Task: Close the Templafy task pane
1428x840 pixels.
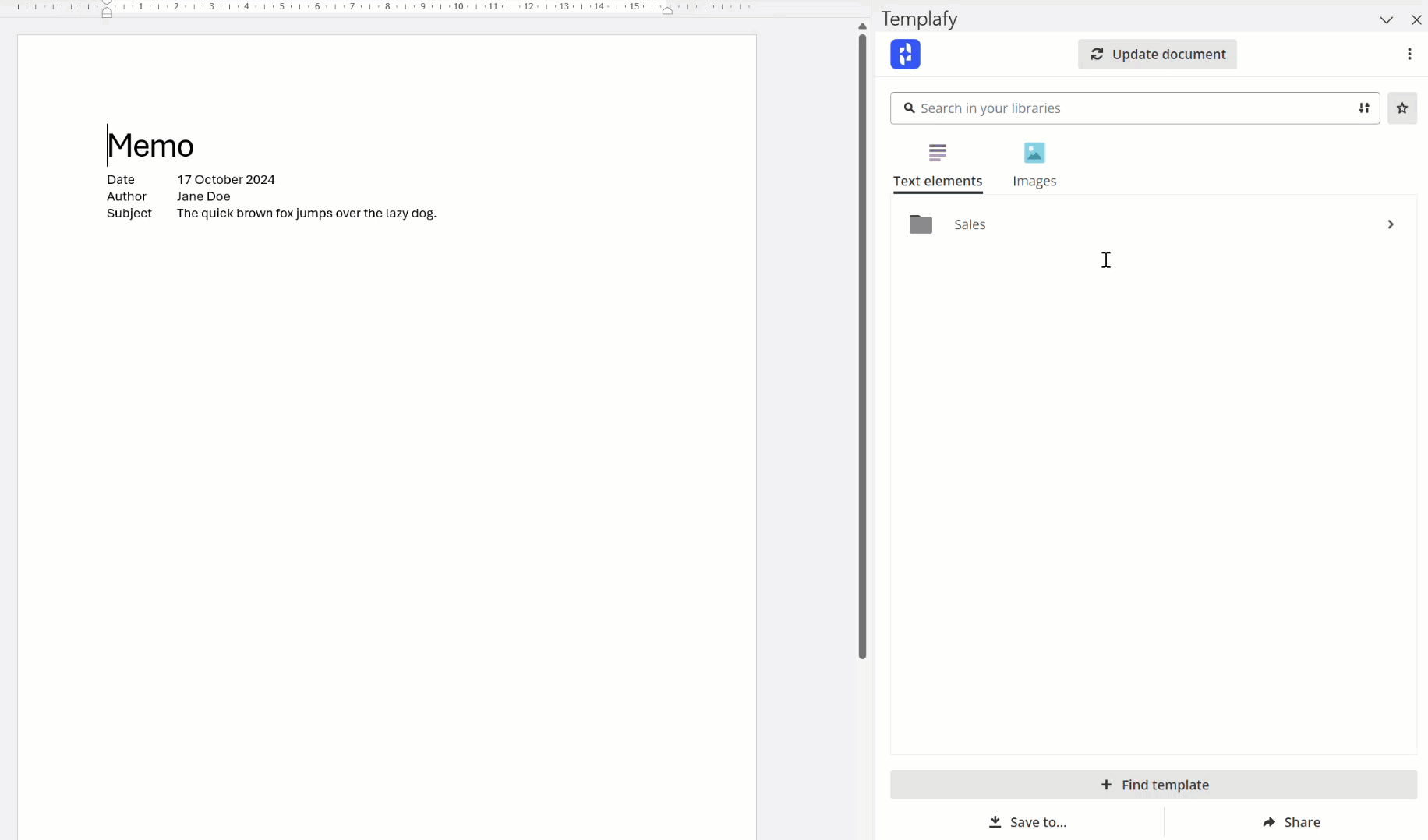Action: 1416,20
